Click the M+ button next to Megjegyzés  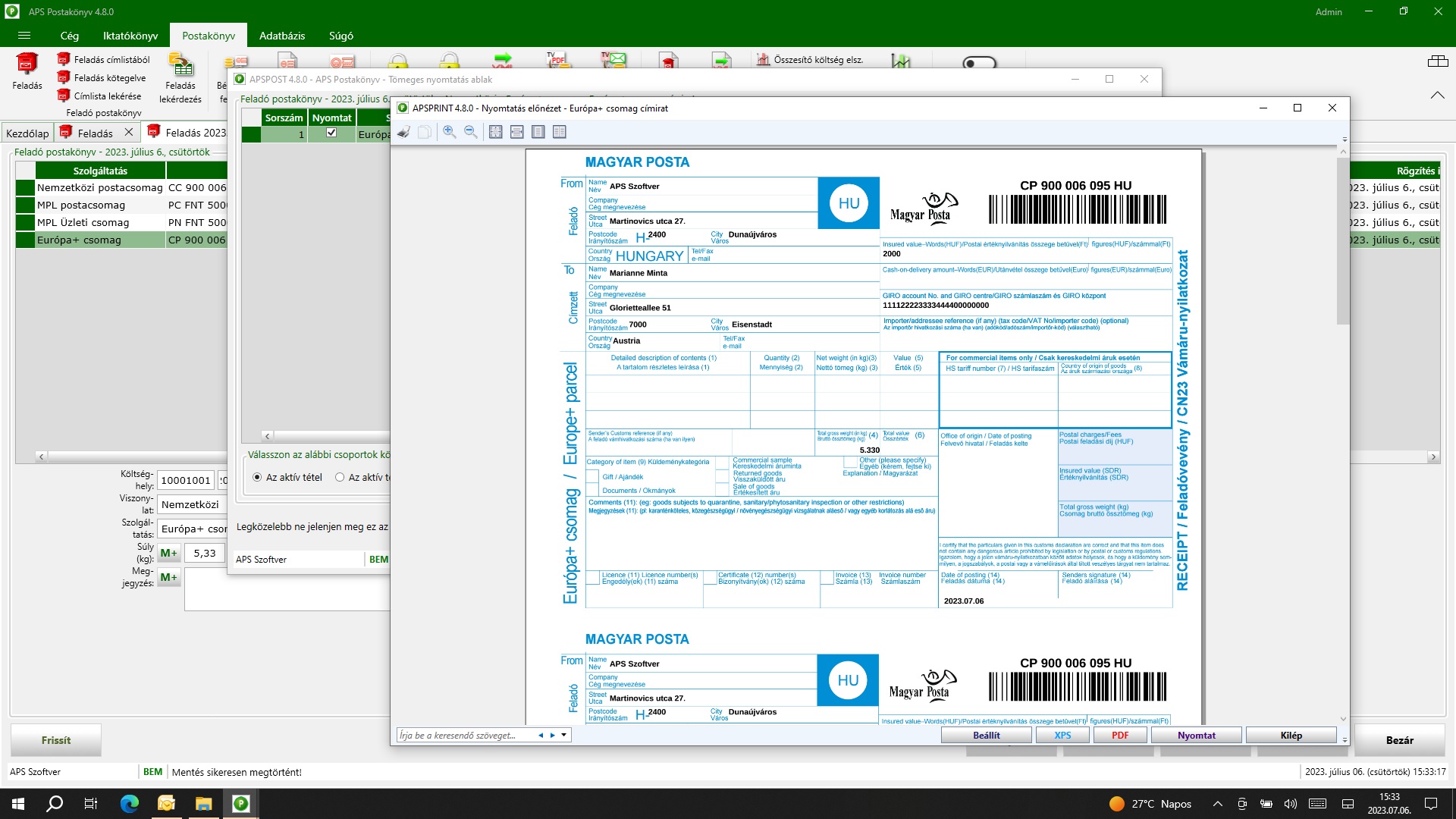[x=168, y=578]
